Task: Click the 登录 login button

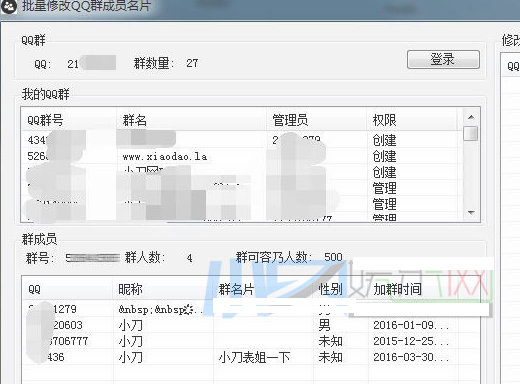Action: click(x=443, y=60)
